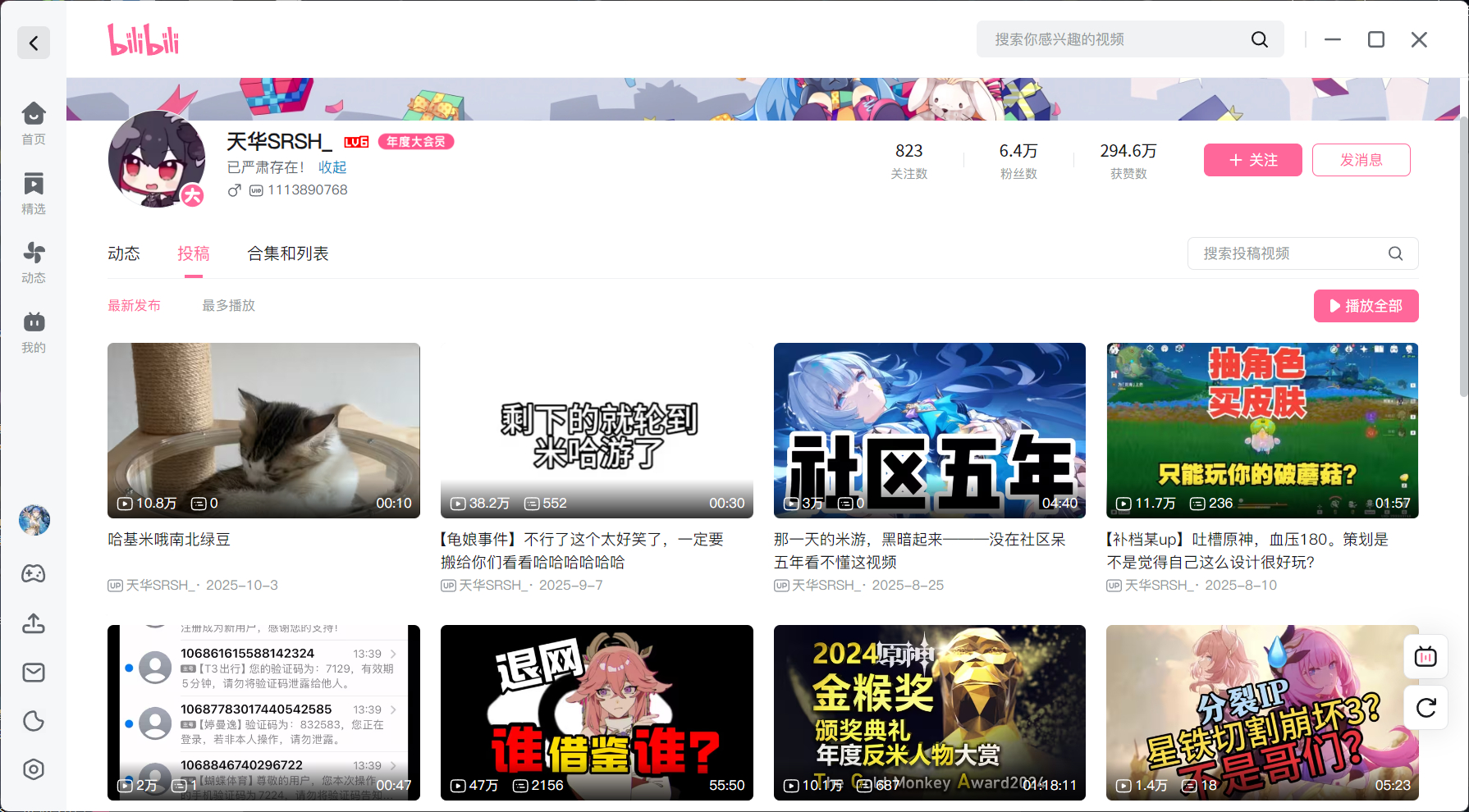Open the mail messages icon
Image resolution: width=1469 pixels, height=812 pixels.
[34, 673]
